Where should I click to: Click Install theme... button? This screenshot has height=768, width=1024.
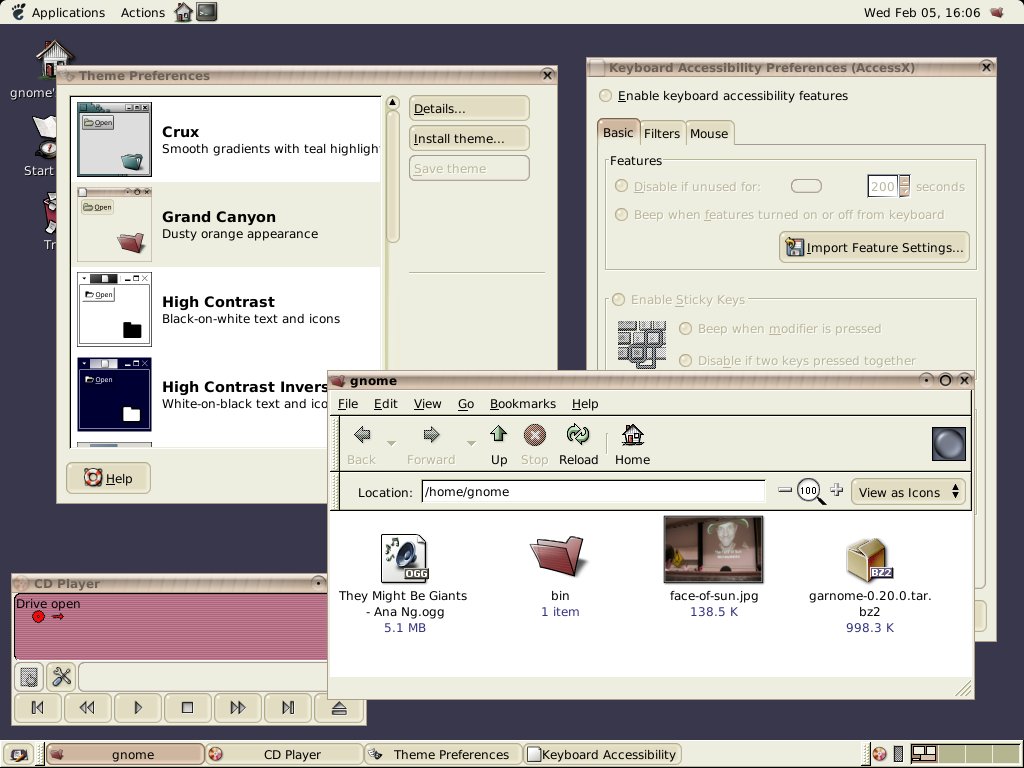(x=469, y=138)
